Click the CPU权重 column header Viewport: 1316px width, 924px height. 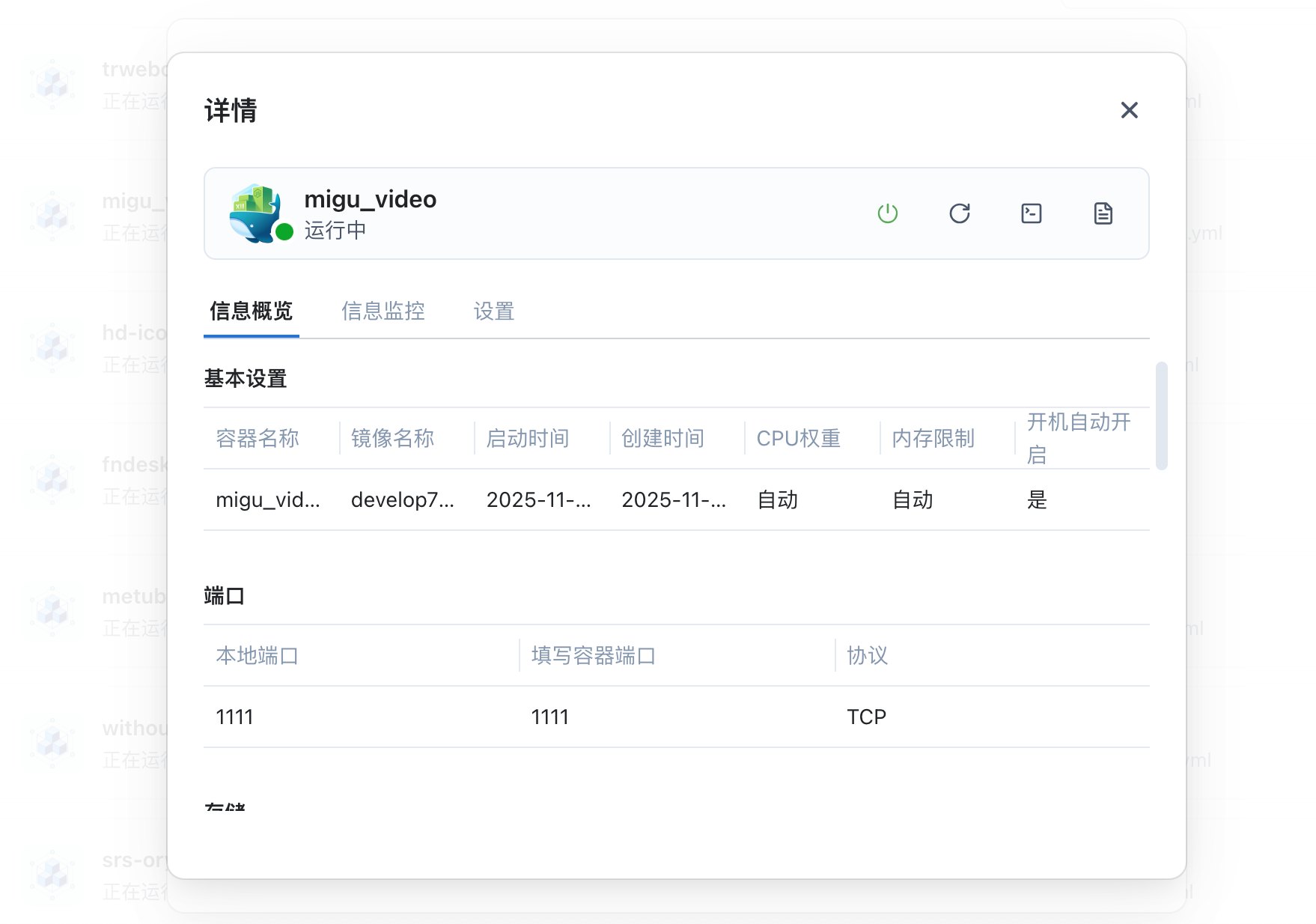798,438
